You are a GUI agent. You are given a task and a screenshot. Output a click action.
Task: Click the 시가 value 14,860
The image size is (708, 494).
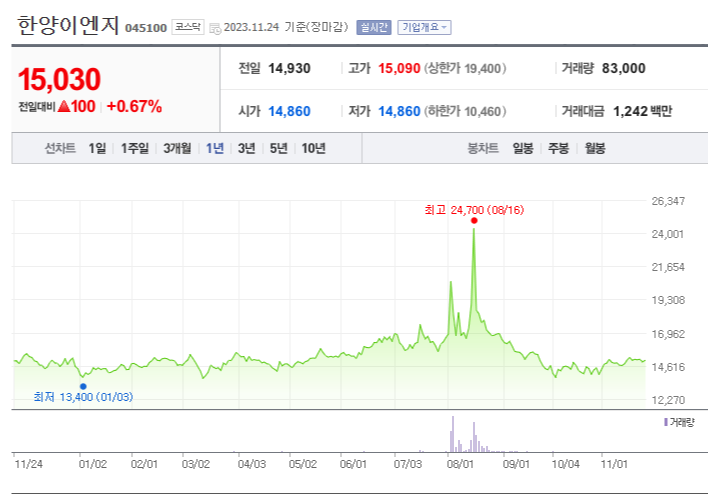pos(289,111)
